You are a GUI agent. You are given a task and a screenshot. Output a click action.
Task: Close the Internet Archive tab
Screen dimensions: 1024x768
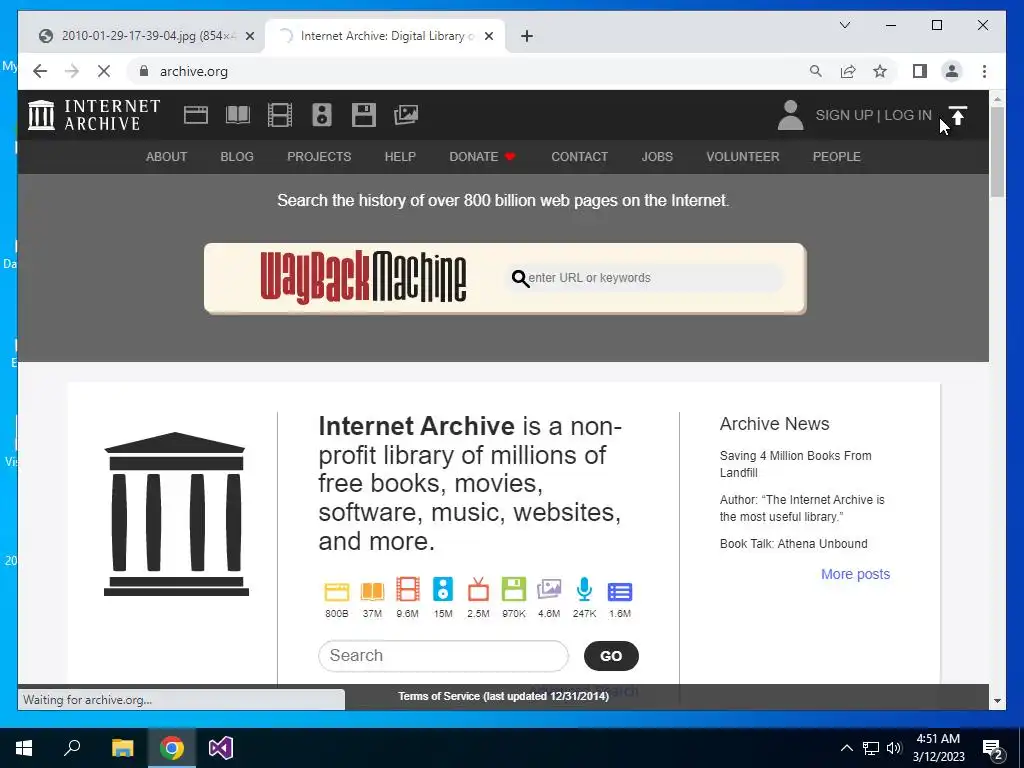pyautogui.click(x=488, y=36)
